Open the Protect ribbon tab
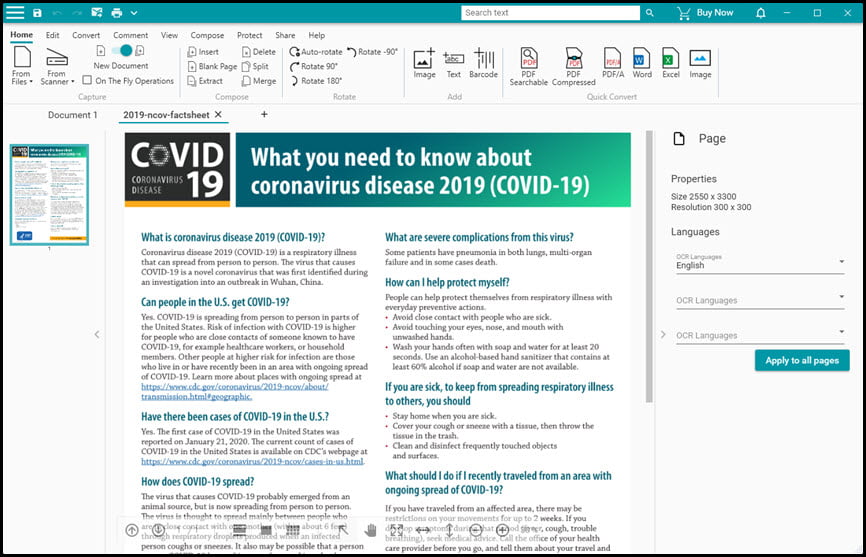Screen dimensions: 866x557 (x=250, y=35)
